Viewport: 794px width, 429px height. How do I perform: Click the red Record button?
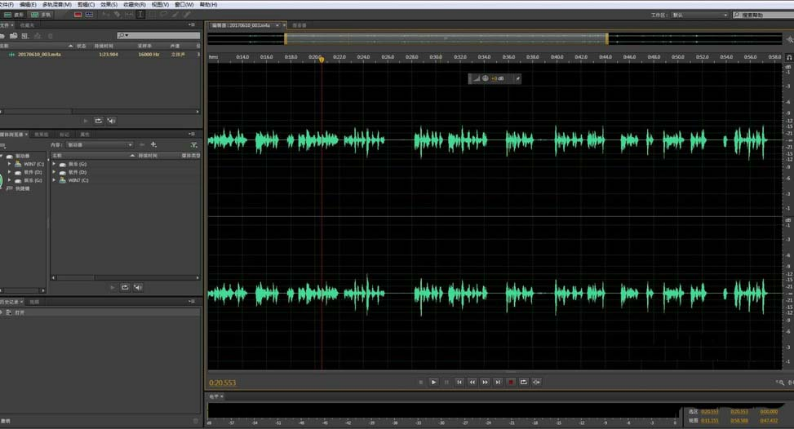511,382
